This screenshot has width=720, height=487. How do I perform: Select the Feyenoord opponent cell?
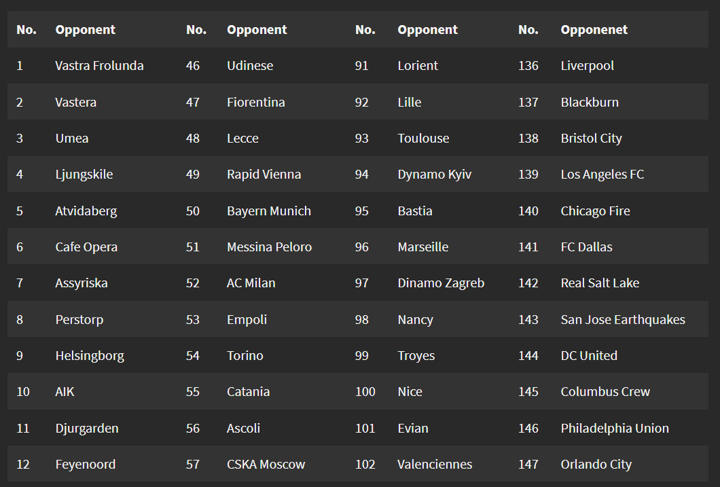85,464
